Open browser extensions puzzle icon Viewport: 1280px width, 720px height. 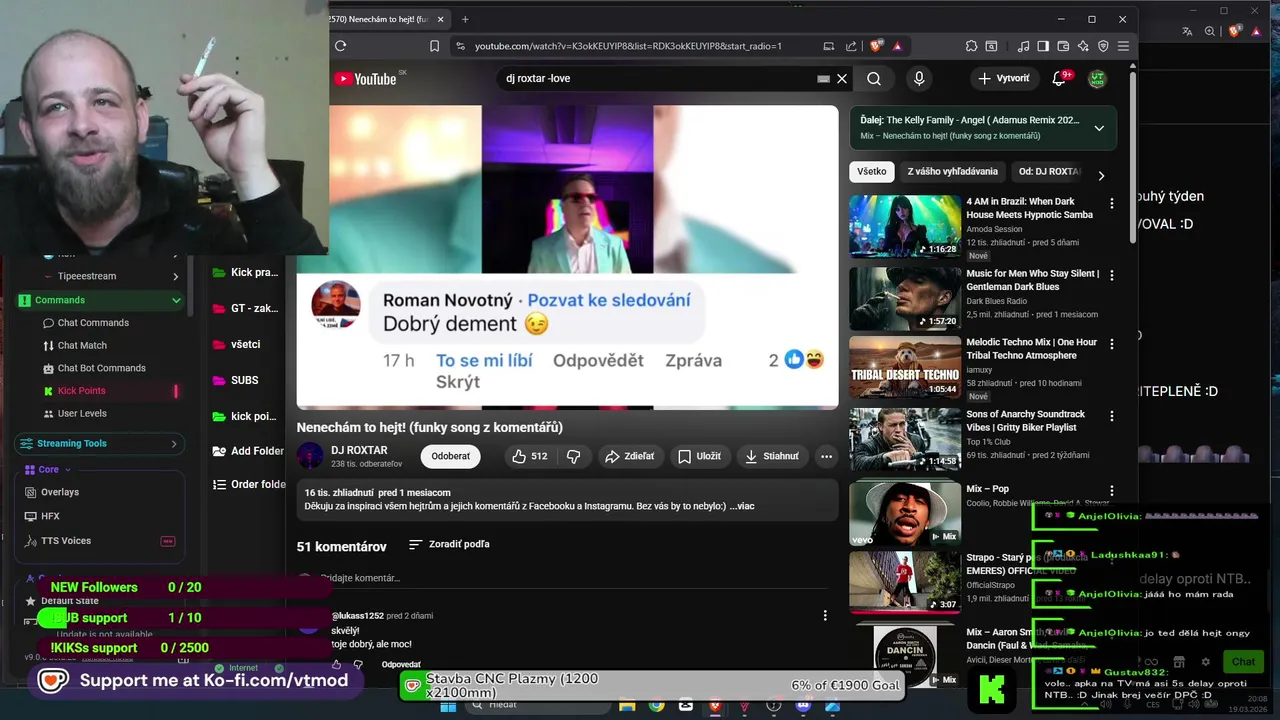(x=971, y=46)
